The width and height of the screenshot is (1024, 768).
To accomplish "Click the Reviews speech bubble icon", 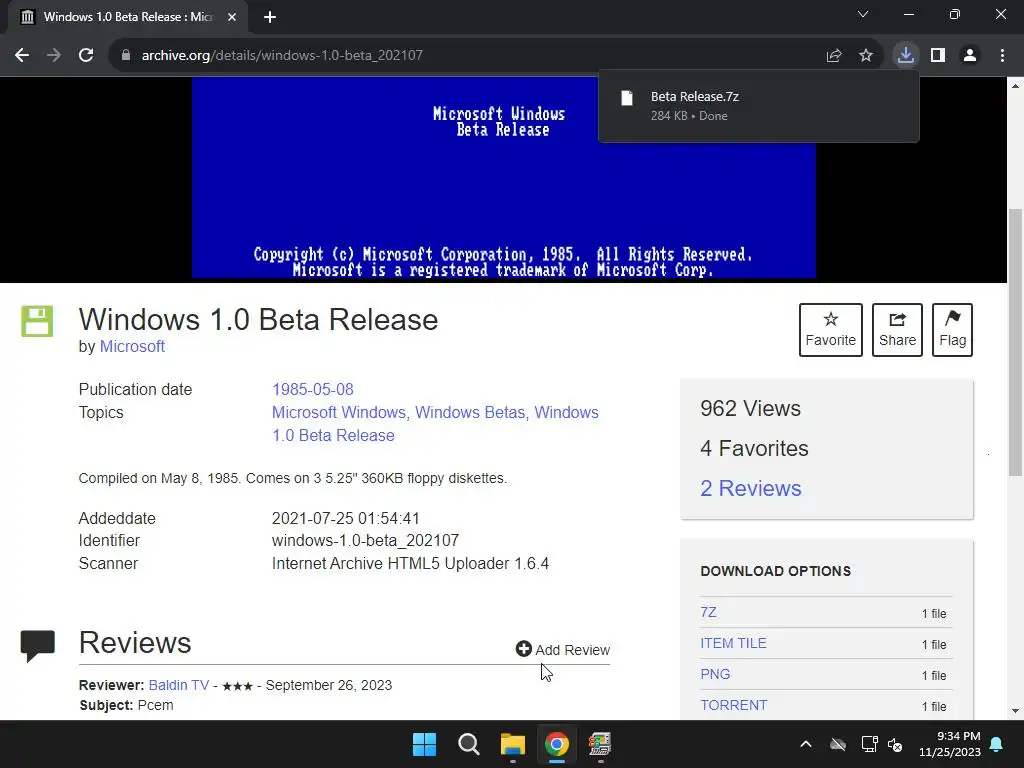I will point(38,645).
